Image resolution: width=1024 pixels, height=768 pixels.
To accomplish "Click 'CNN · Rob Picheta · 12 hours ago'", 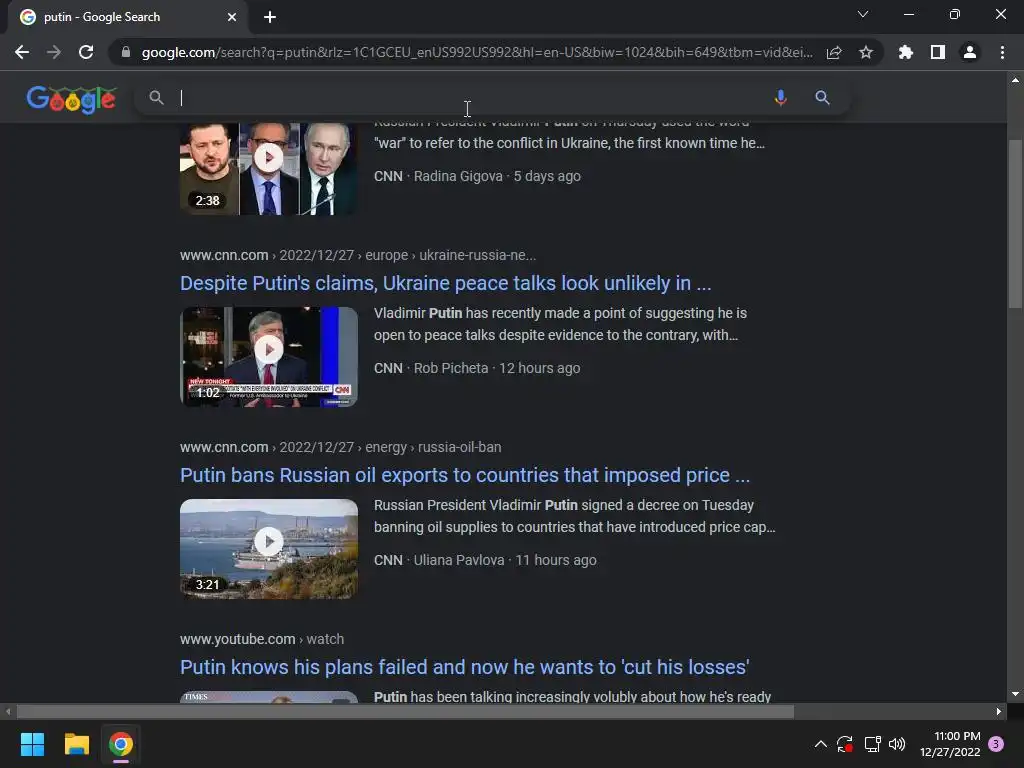I will (477, 368).
